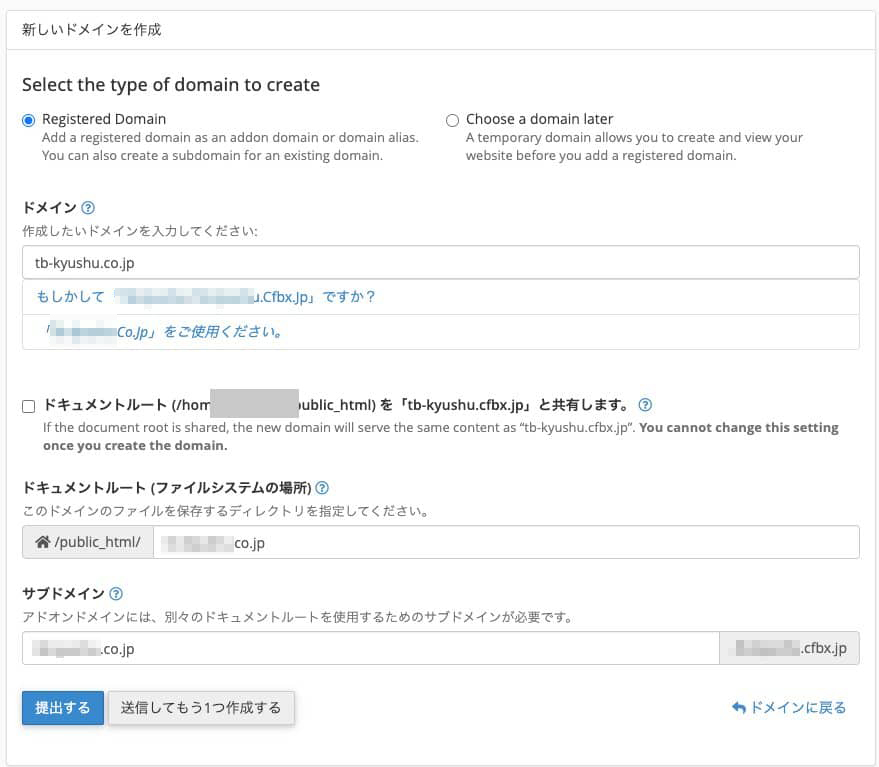Click the Select the type of domain heading
Viewport: 879px width, 767px height.
pyautogui.click(x=171, y=85)
